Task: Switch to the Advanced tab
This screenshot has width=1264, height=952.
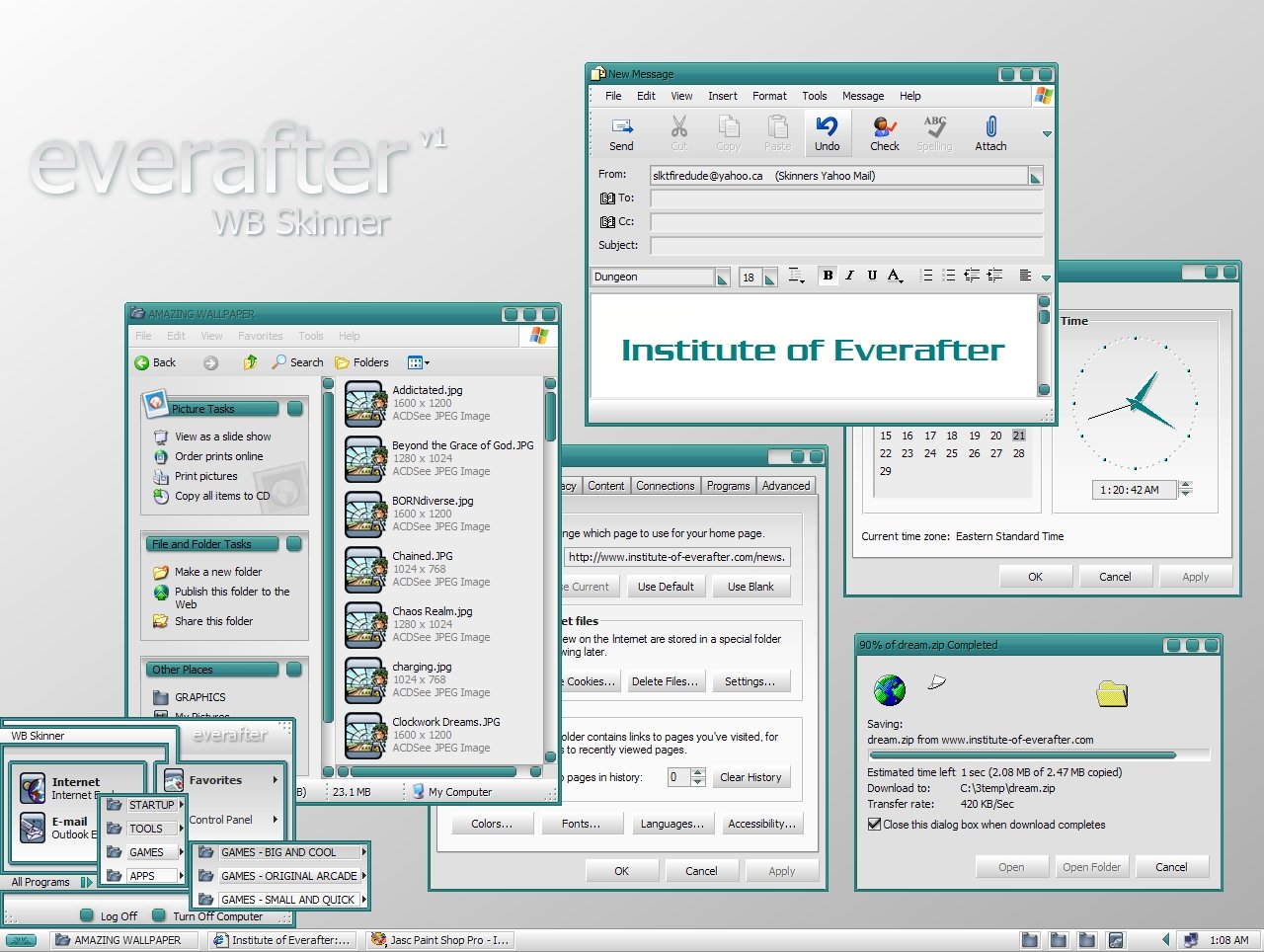Action: coord(786,486)
